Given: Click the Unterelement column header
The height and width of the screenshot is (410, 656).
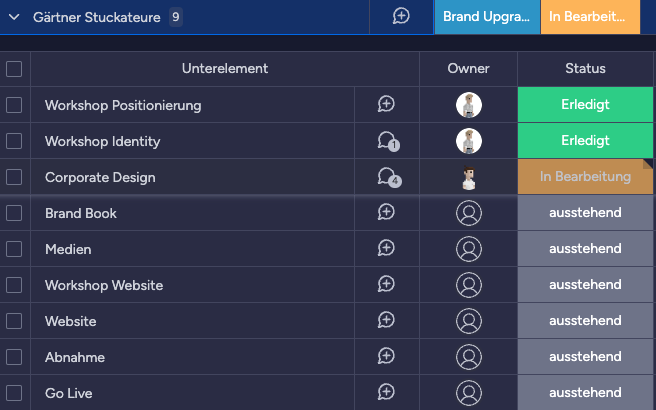Looking at the screenshot, I should [x=224, y=68].
